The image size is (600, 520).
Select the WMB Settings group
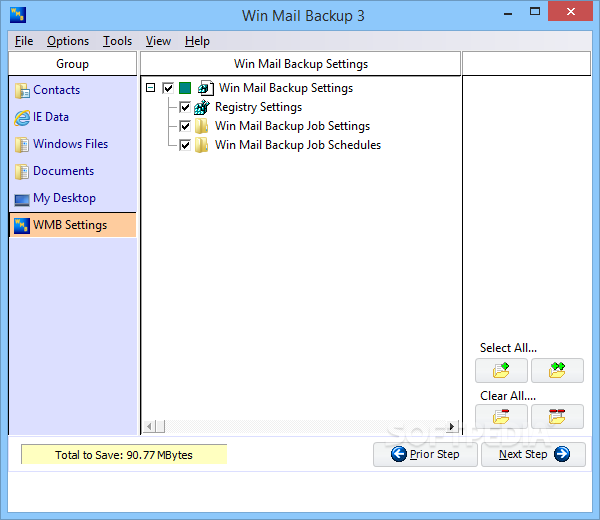[73, 225]
